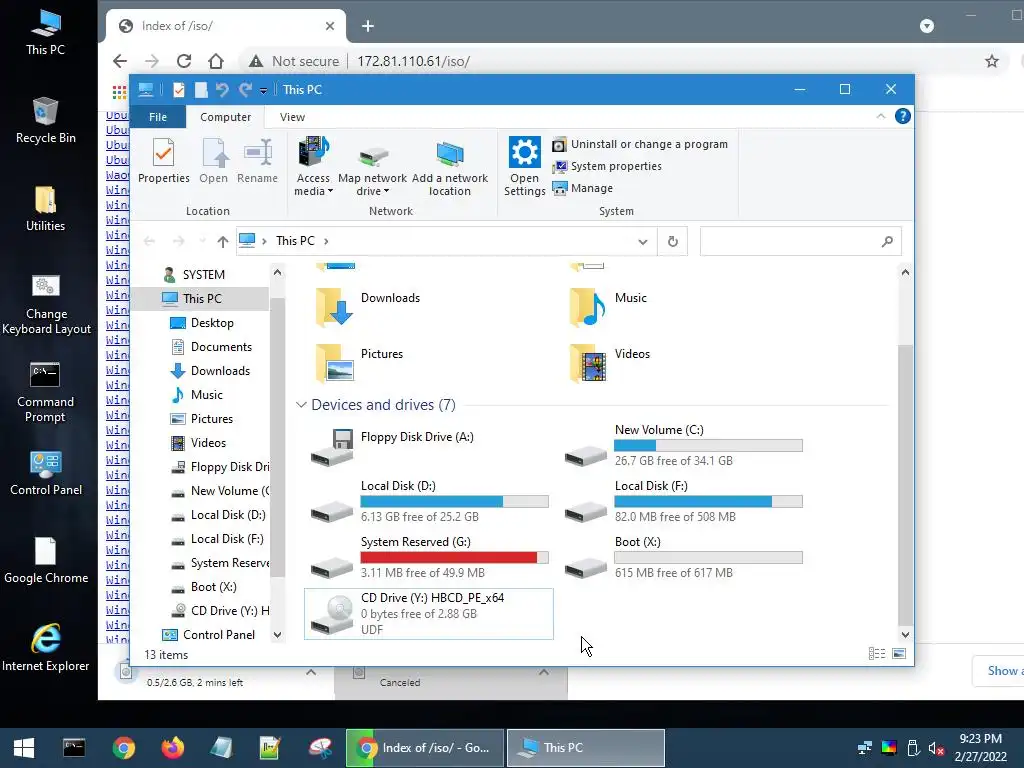Click navigation pane scroll down arrow
Image resolution: width=1024 pixels, height=768 pixels.
coord(278,635)
